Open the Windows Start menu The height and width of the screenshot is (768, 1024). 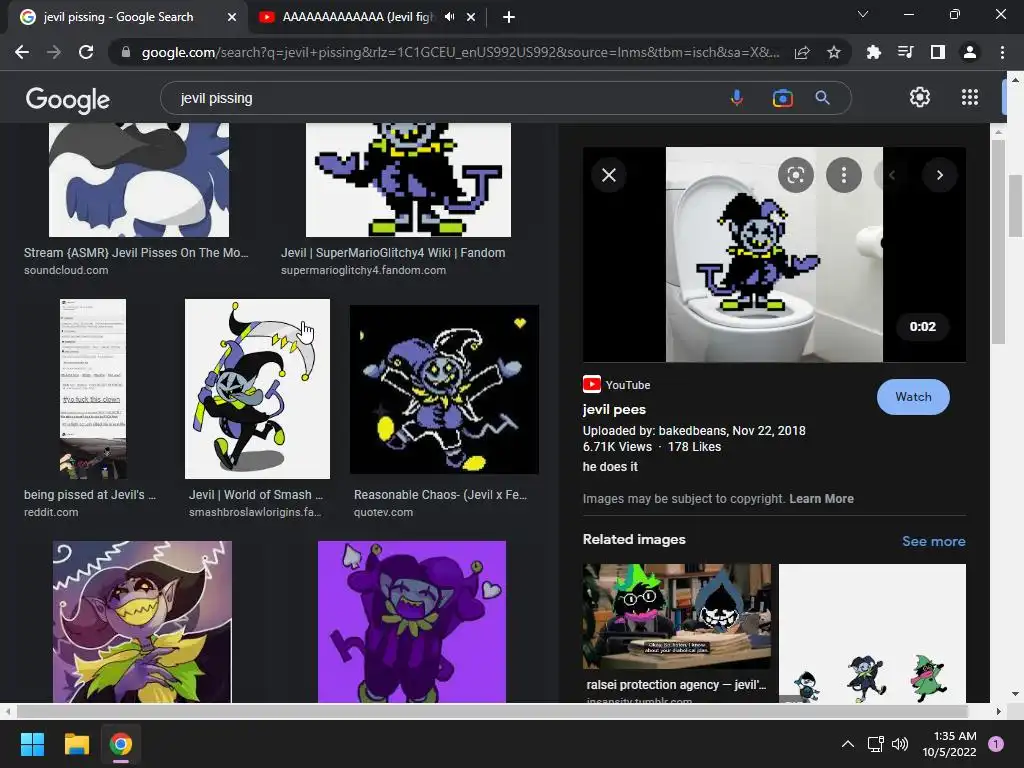point(32,744)
